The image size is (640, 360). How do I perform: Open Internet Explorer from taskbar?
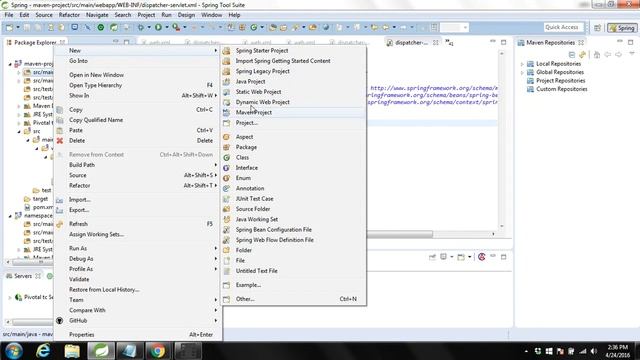pyautogui.click(x=43, y=351)
